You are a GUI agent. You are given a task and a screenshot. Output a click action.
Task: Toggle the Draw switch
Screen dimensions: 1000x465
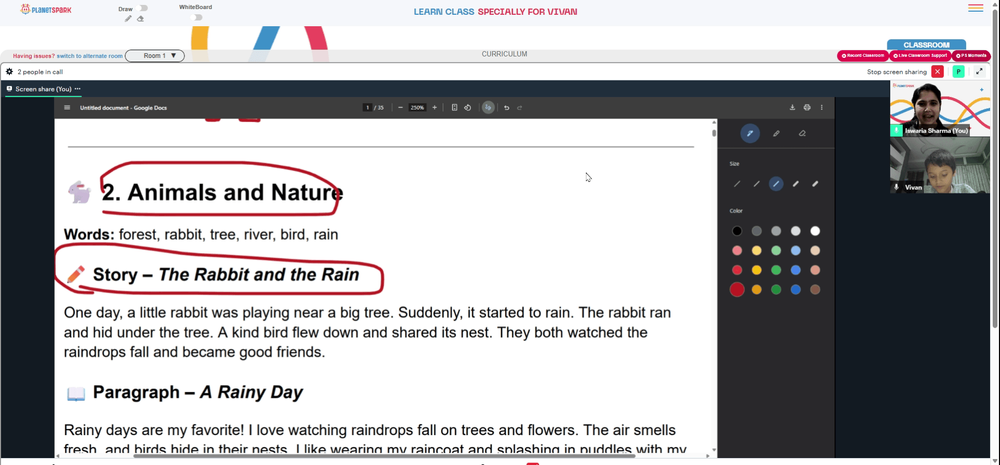[x=142, y=8]
